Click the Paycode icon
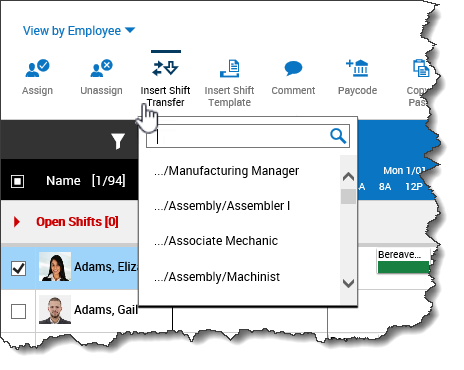The height and width of the screenshot is (370, 464). (x=357, y=68)
